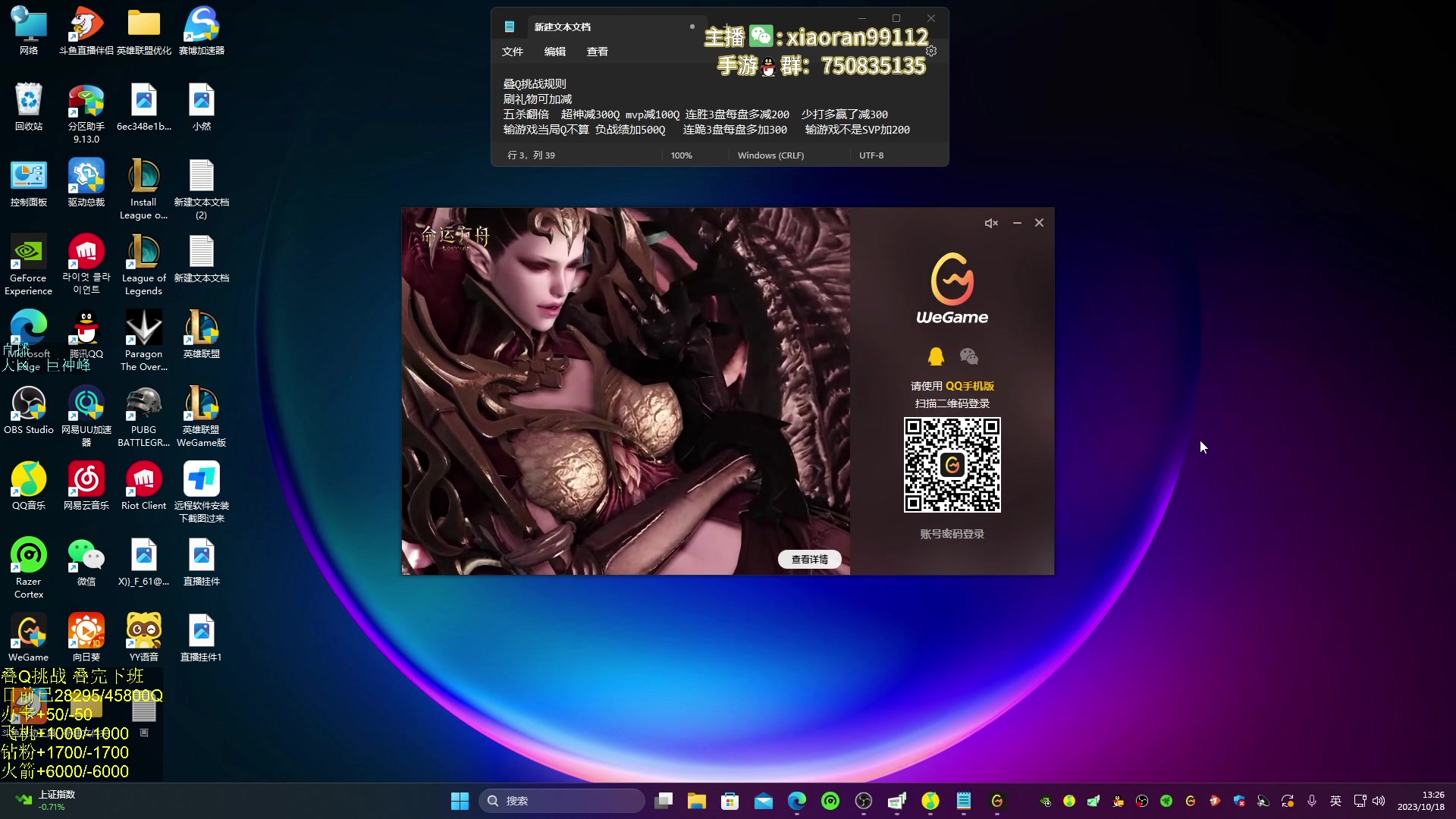Select the 网易云音乐 desktop icon
The image size is (1456, 819).
click(86, 486)
